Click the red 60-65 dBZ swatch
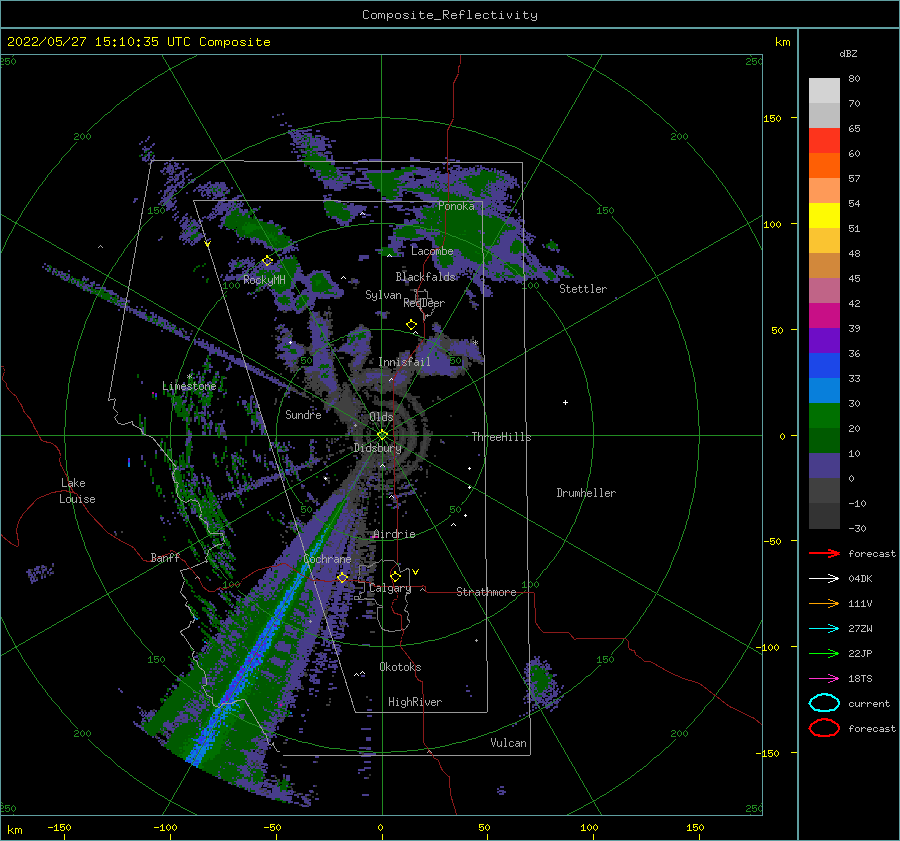Viewport: 900px width, 841px height. coord(824,141)
